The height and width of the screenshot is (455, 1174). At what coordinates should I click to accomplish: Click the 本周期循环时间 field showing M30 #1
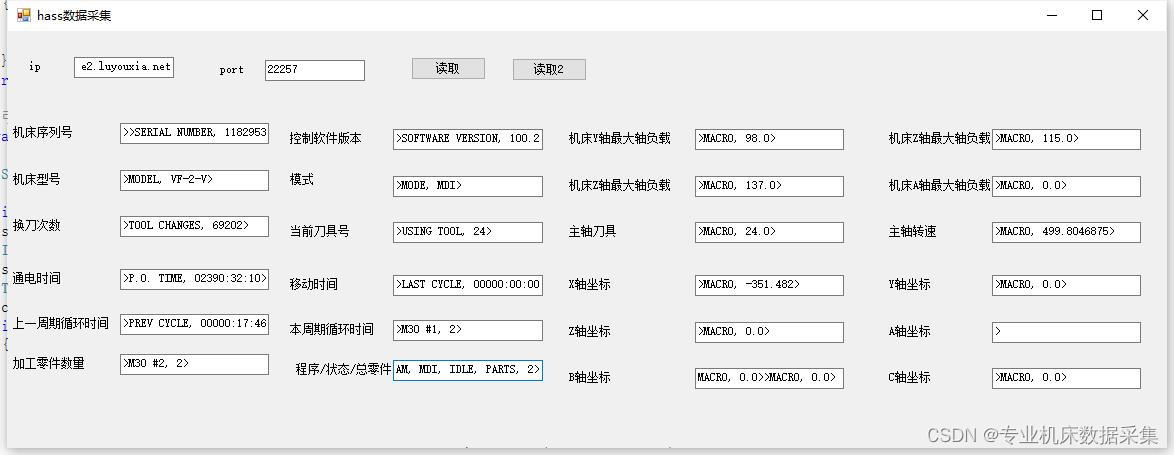tap(468, 330)
